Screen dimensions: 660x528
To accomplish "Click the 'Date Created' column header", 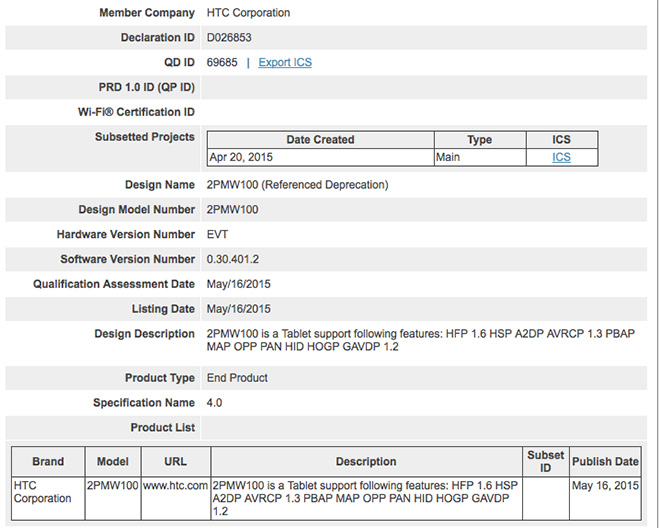I will click(x=320, y=139).
